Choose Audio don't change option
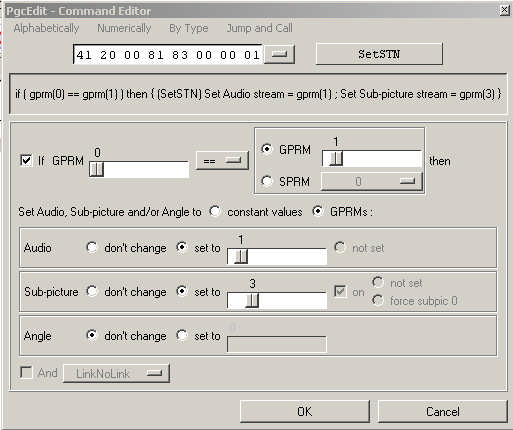The image size is (513, 430). pos(91,247)
